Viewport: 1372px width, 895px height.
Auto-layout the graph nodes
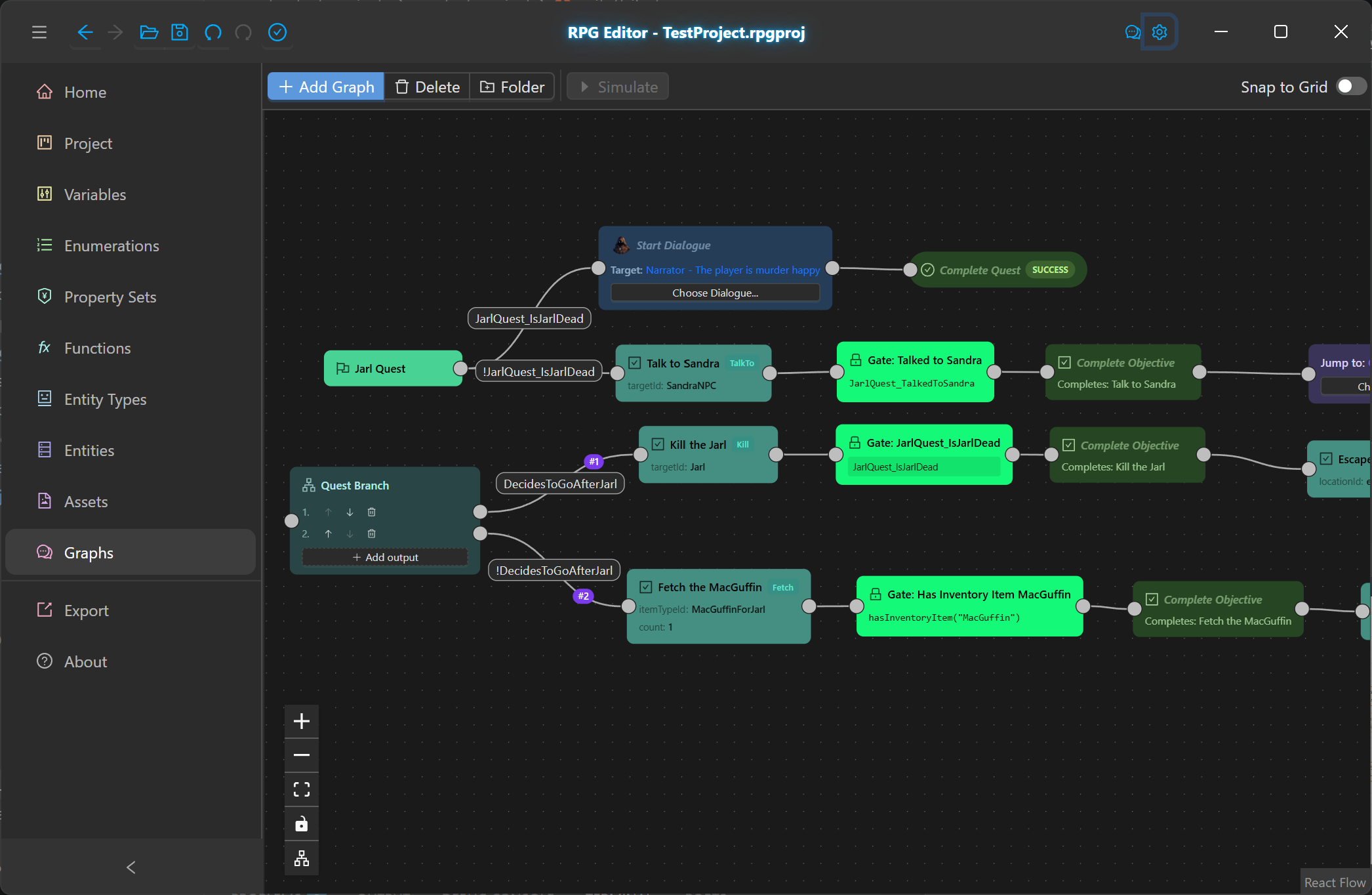302,858
